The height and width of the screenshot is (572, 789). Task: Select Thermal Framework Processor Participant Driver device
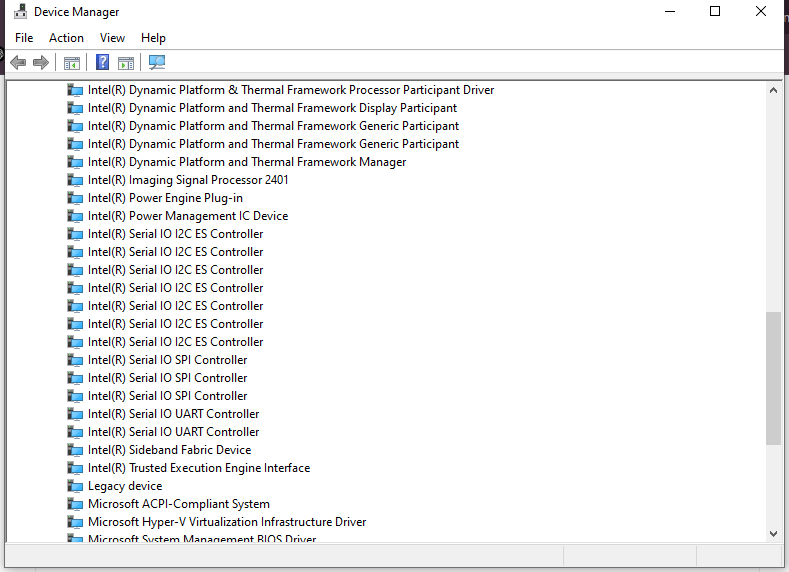291,90
